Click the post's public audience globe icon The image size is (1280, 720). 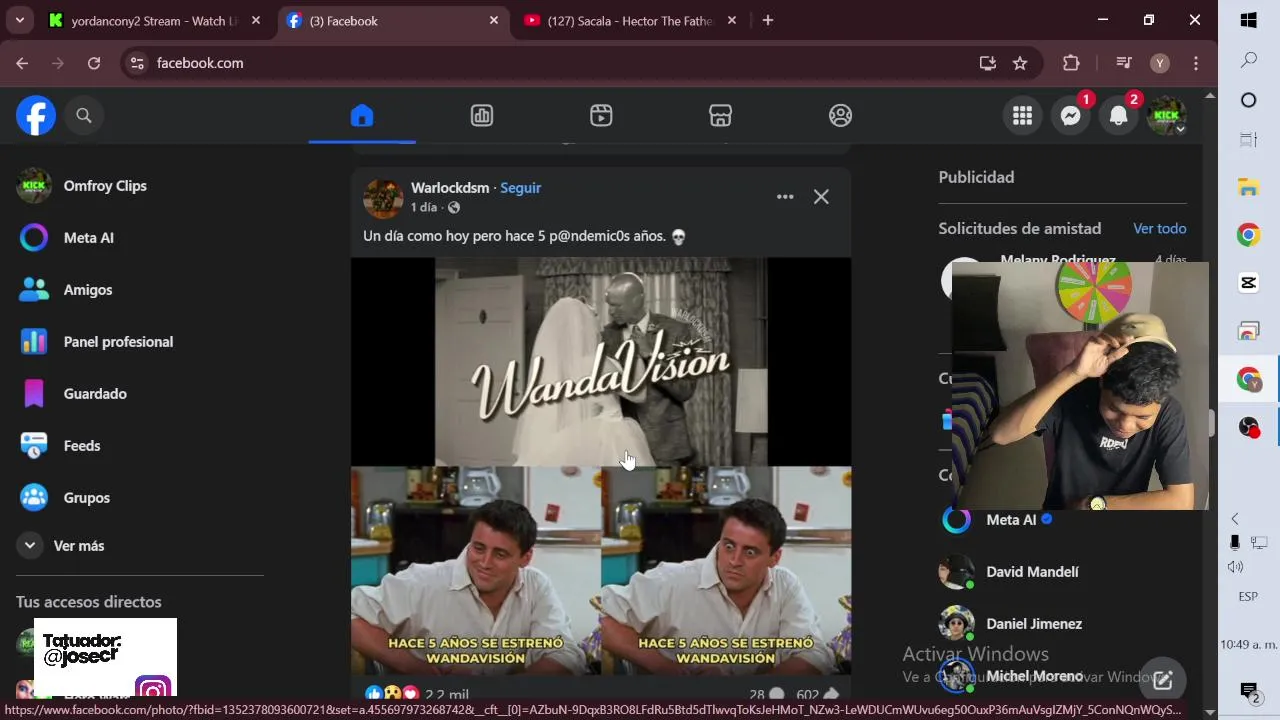(x=454, y=208)
